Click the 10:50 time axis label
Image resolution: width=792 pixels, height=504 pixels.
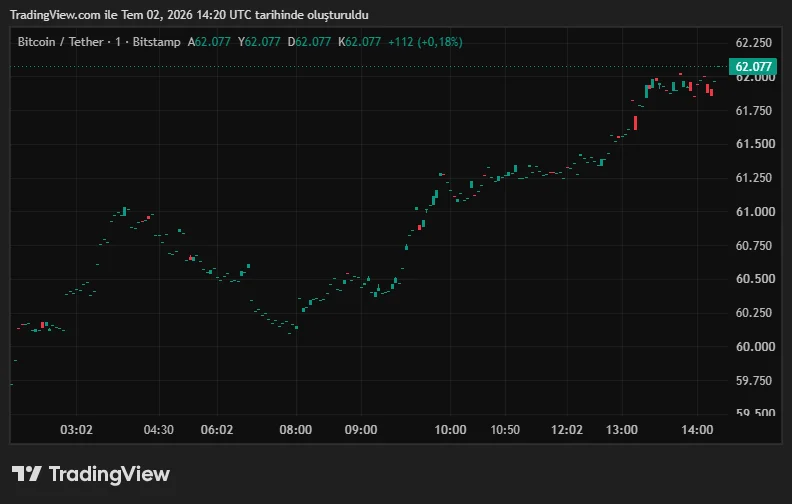coord(505,430)
